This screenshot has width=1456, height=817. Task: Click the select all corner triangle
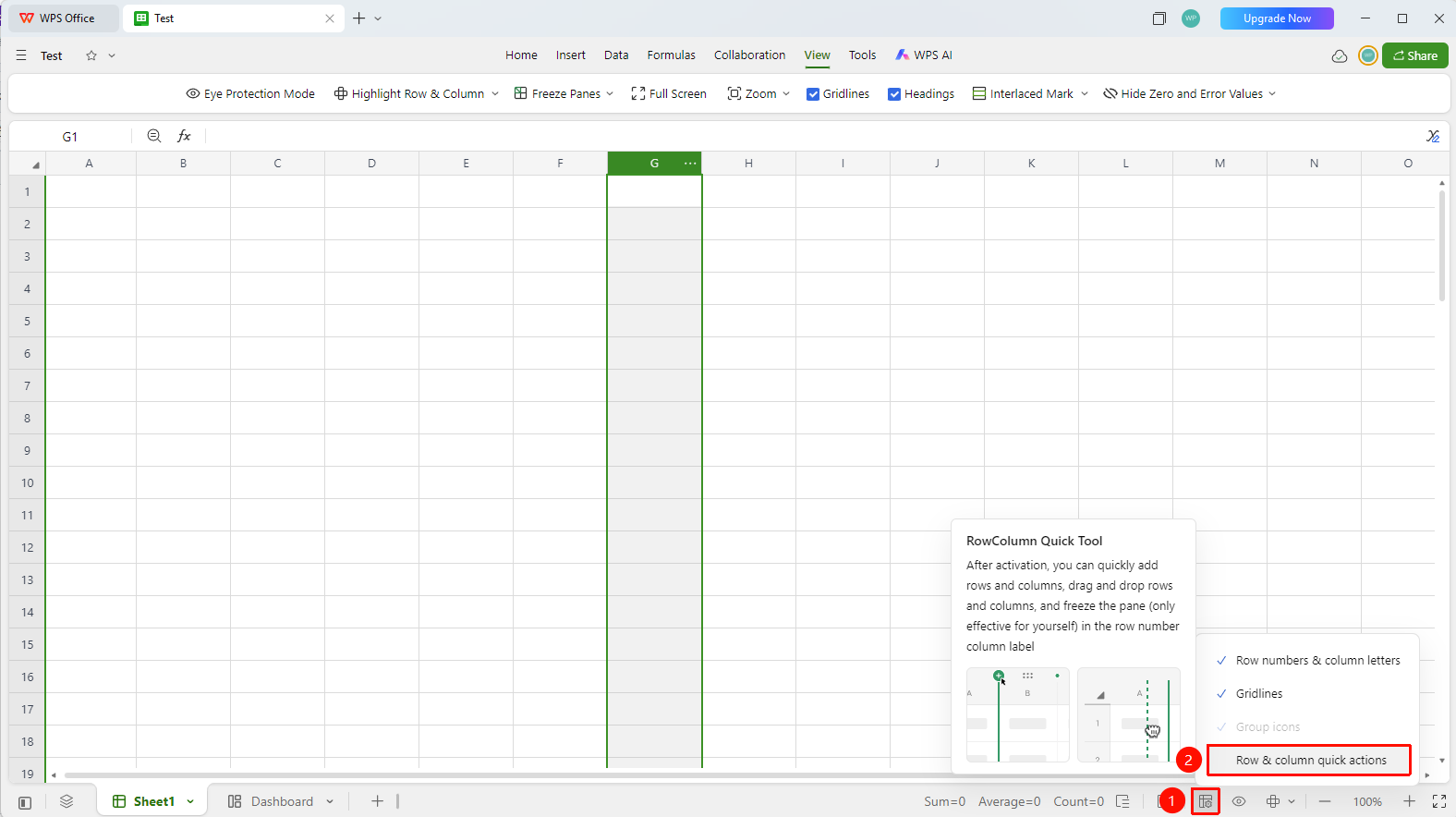[x=35, y=165]
